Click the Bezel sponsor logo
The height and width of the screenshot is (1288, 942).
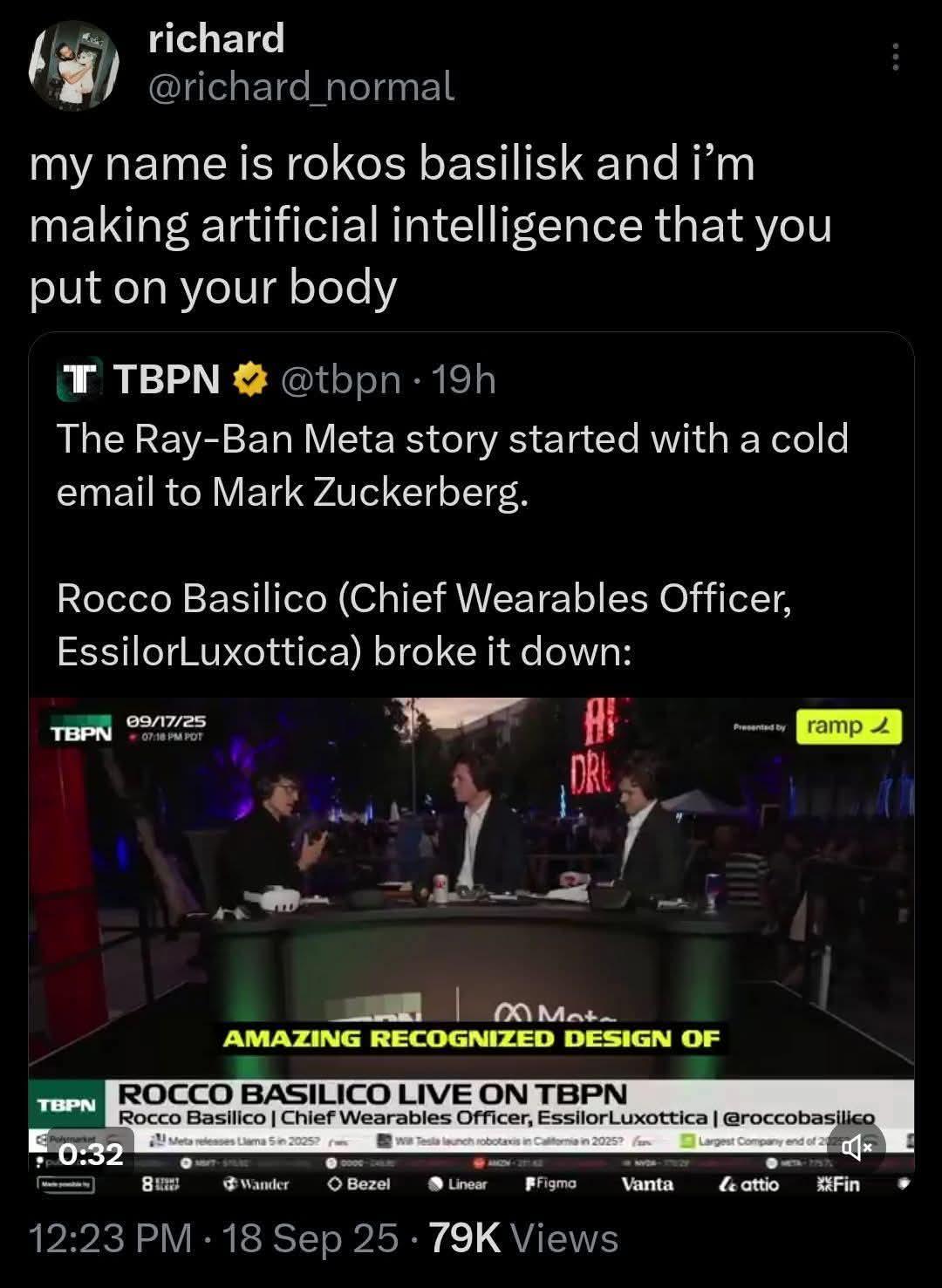358,1184
